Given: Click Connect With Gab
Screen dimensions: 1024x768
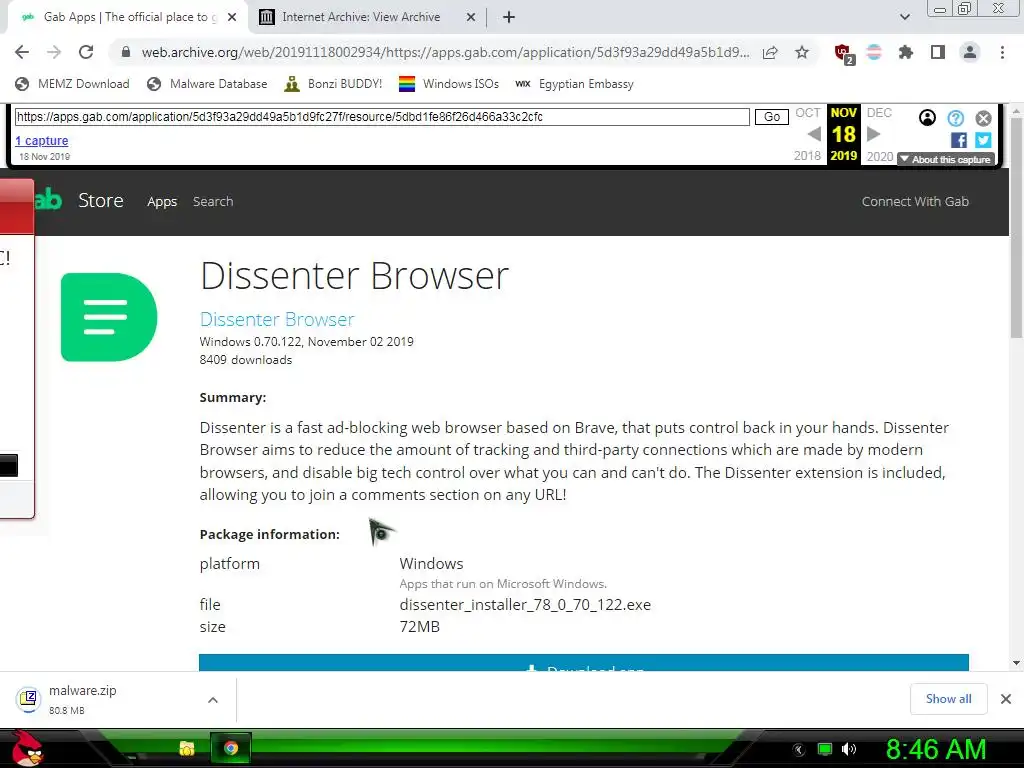Looking at the screenshot, I should pyautogui.click(x=915, y=201).
